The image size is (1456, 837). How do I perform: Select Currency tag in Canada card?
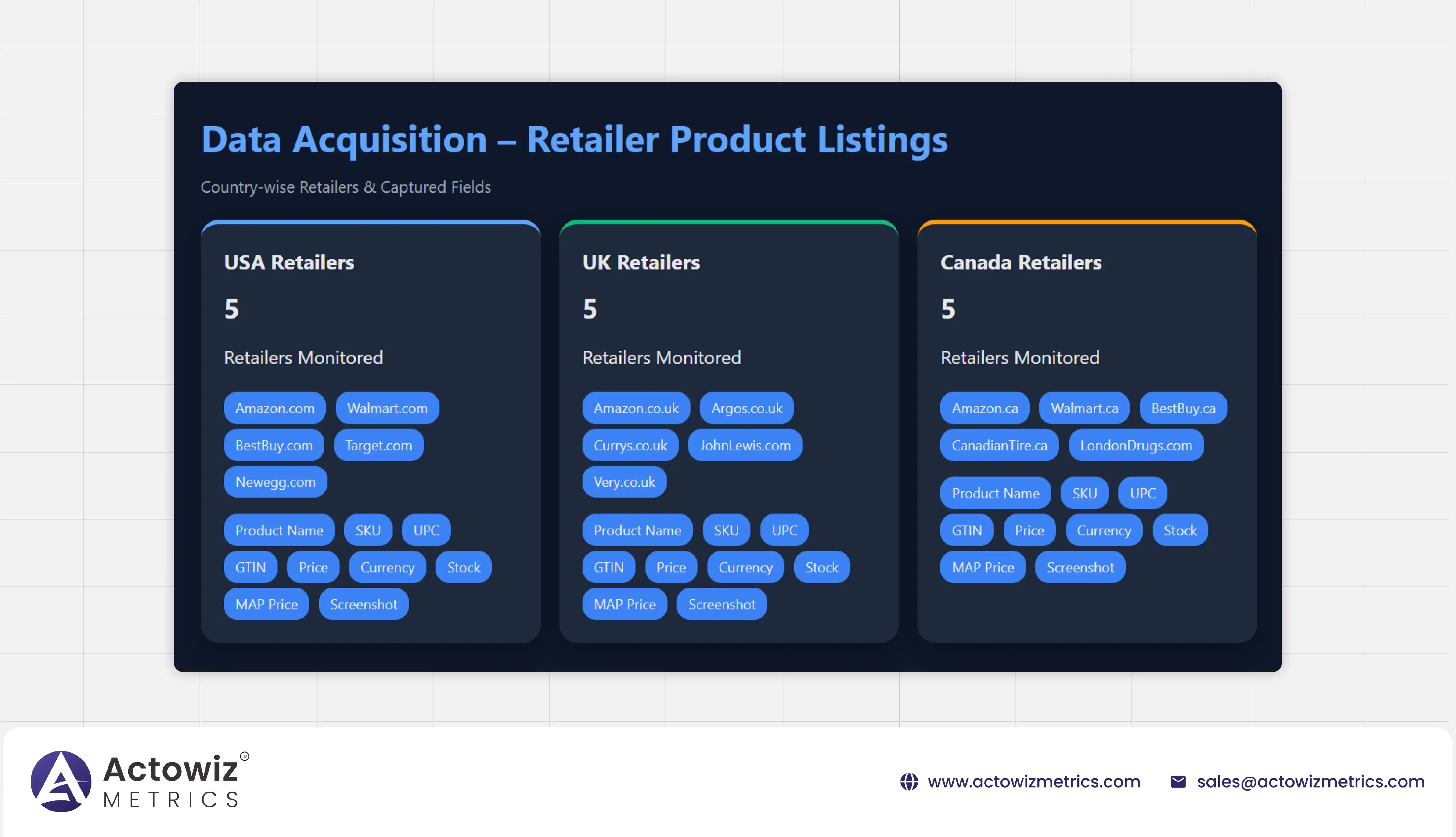pyautogui.click(x=1103, y=531)
